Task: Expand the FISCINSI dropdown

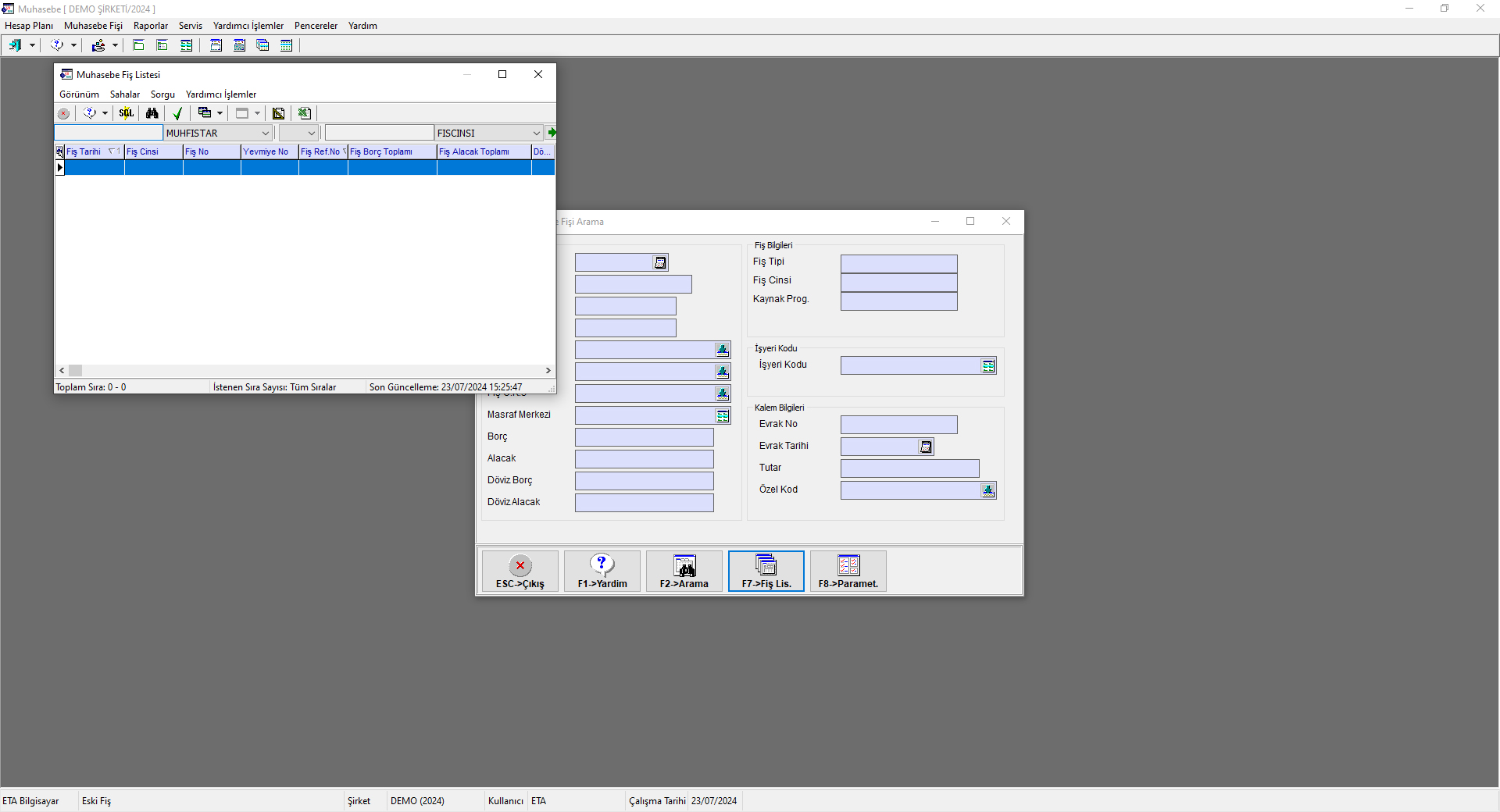Action: [x=536, y=134]
